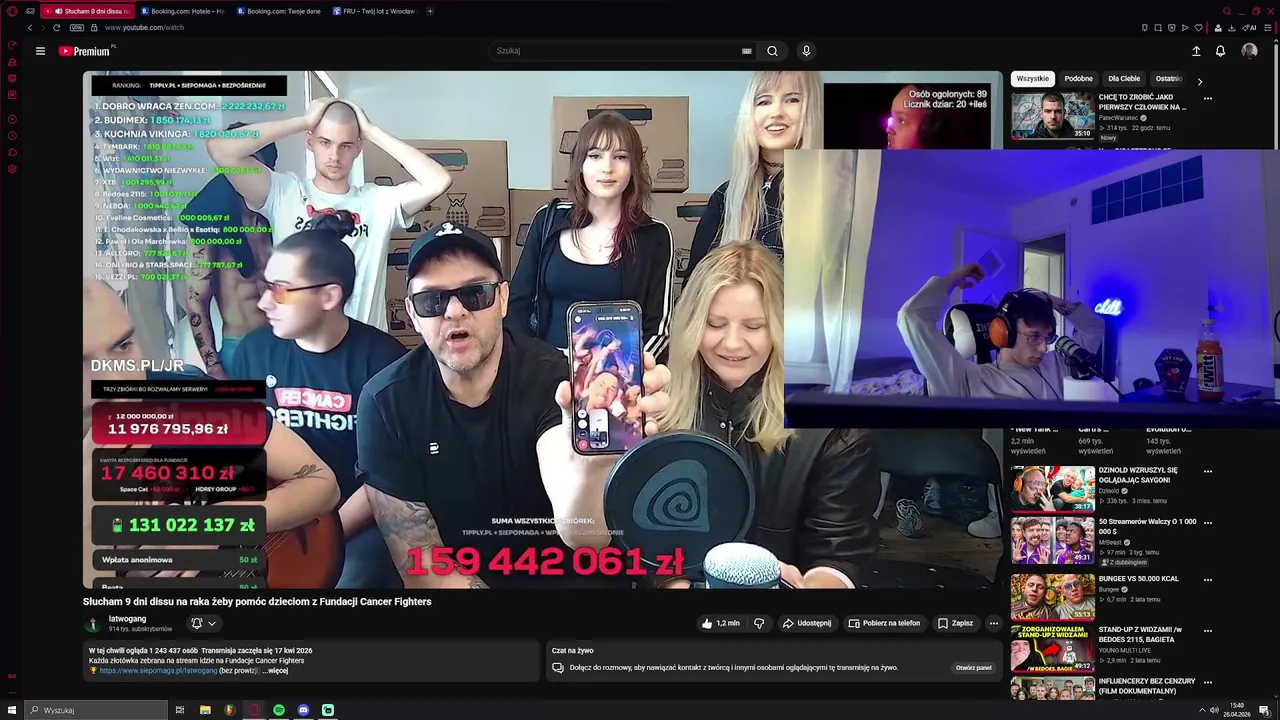This screenshot has height=720, width=1280.
Task: Open the heart bookmarks icon in toolbar
Action: 1199,27
